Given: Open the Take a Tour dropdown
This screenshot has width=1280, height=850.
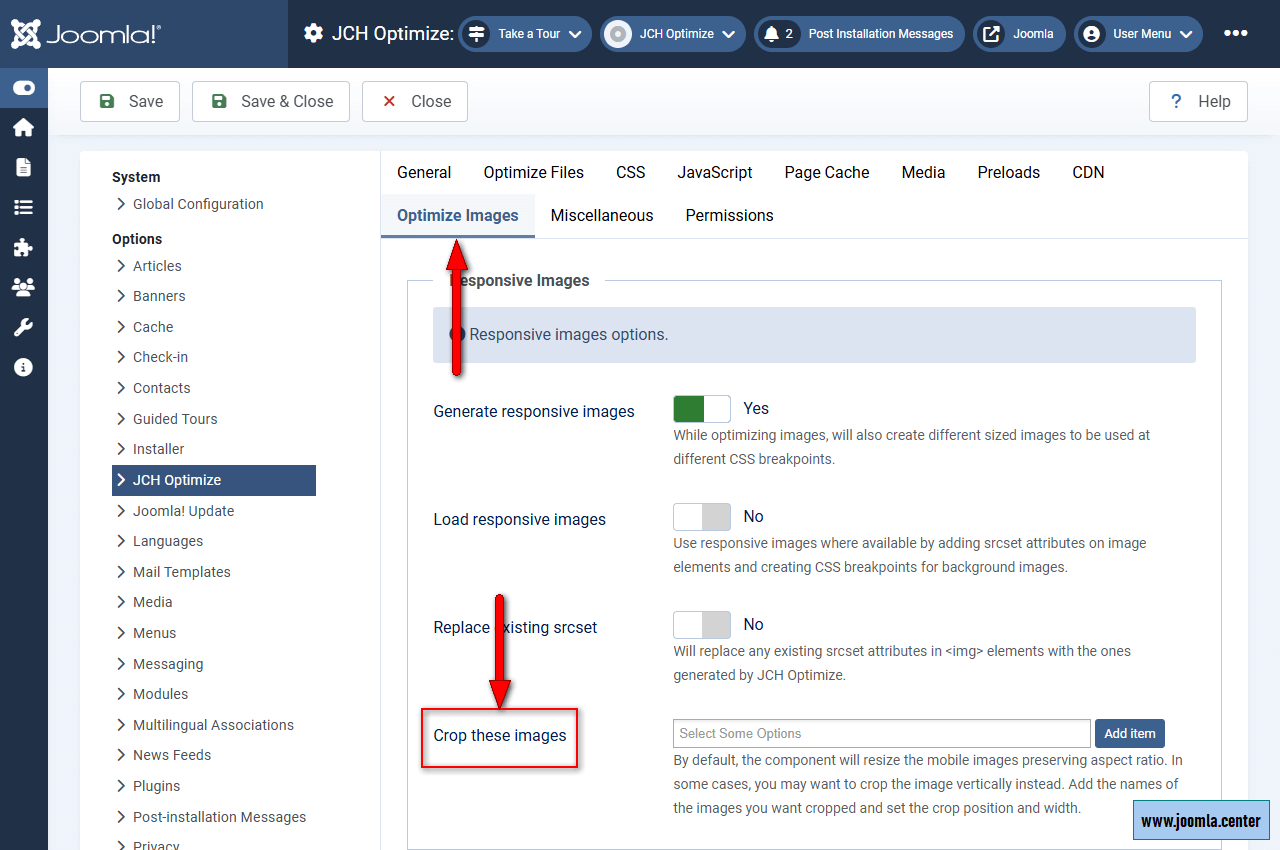Looking at the screenshot, I should pyautogui.click(x=525, y=34).
